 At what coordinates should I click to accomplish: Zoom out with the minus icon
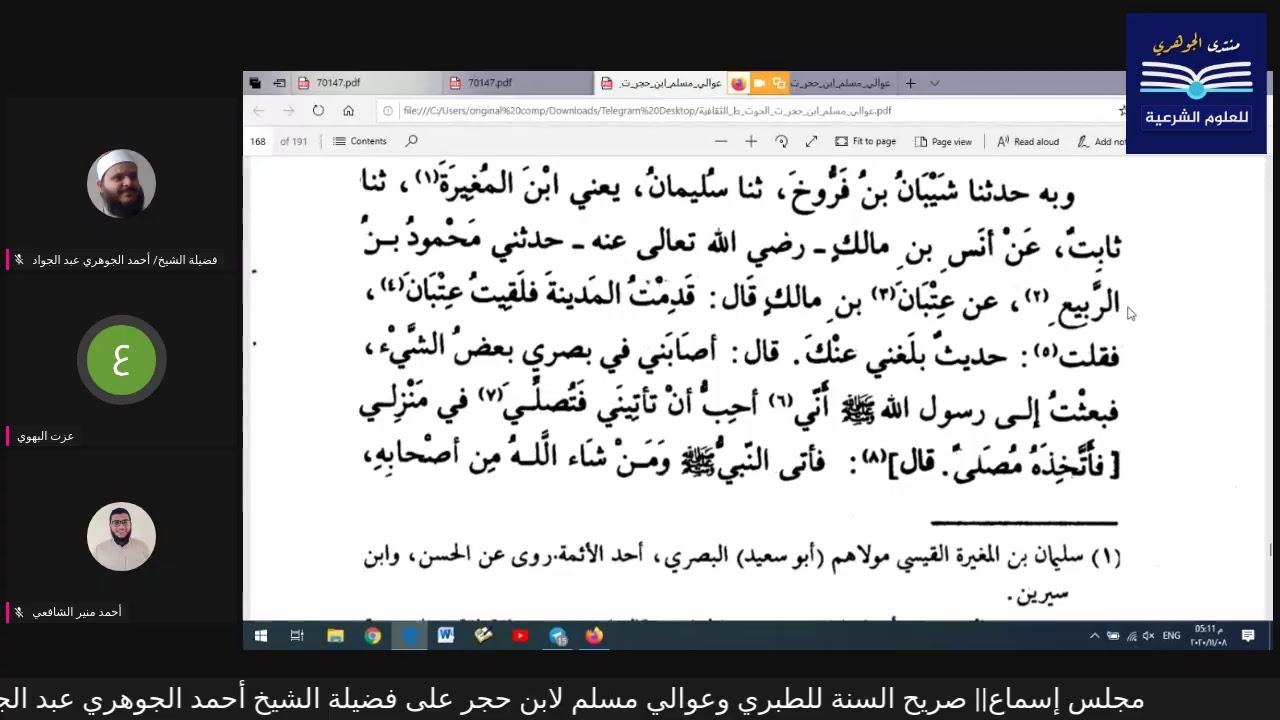(x=721, y=141)
